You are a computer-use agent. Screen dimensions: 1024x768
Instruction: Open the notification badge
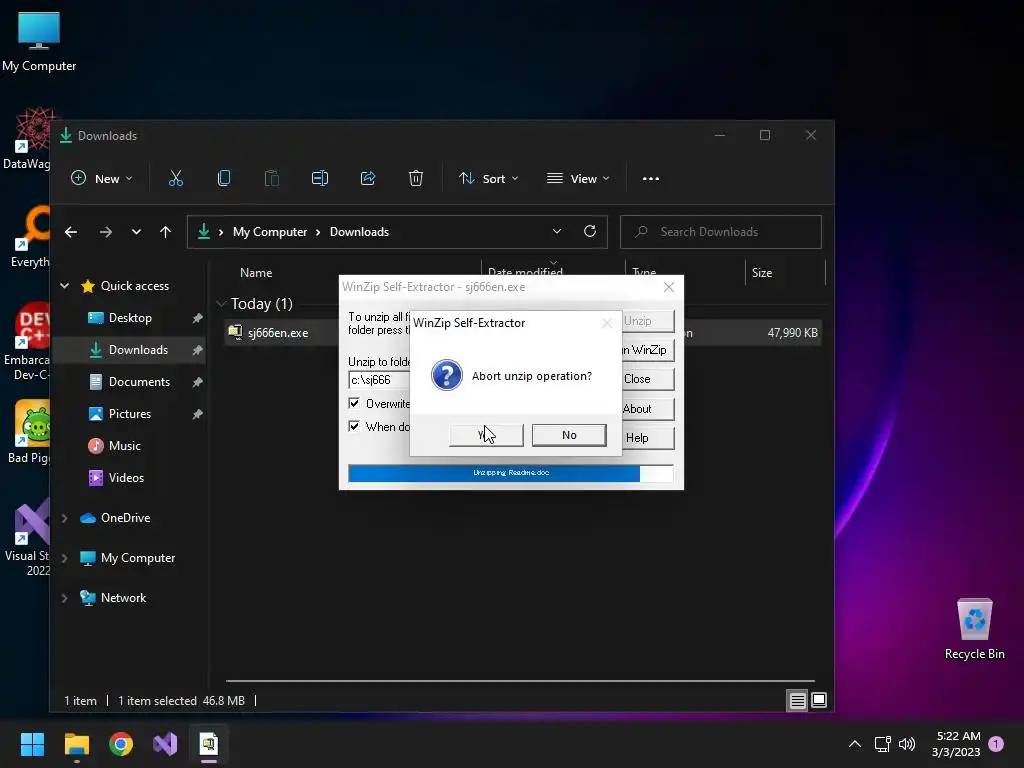[996, 744]
